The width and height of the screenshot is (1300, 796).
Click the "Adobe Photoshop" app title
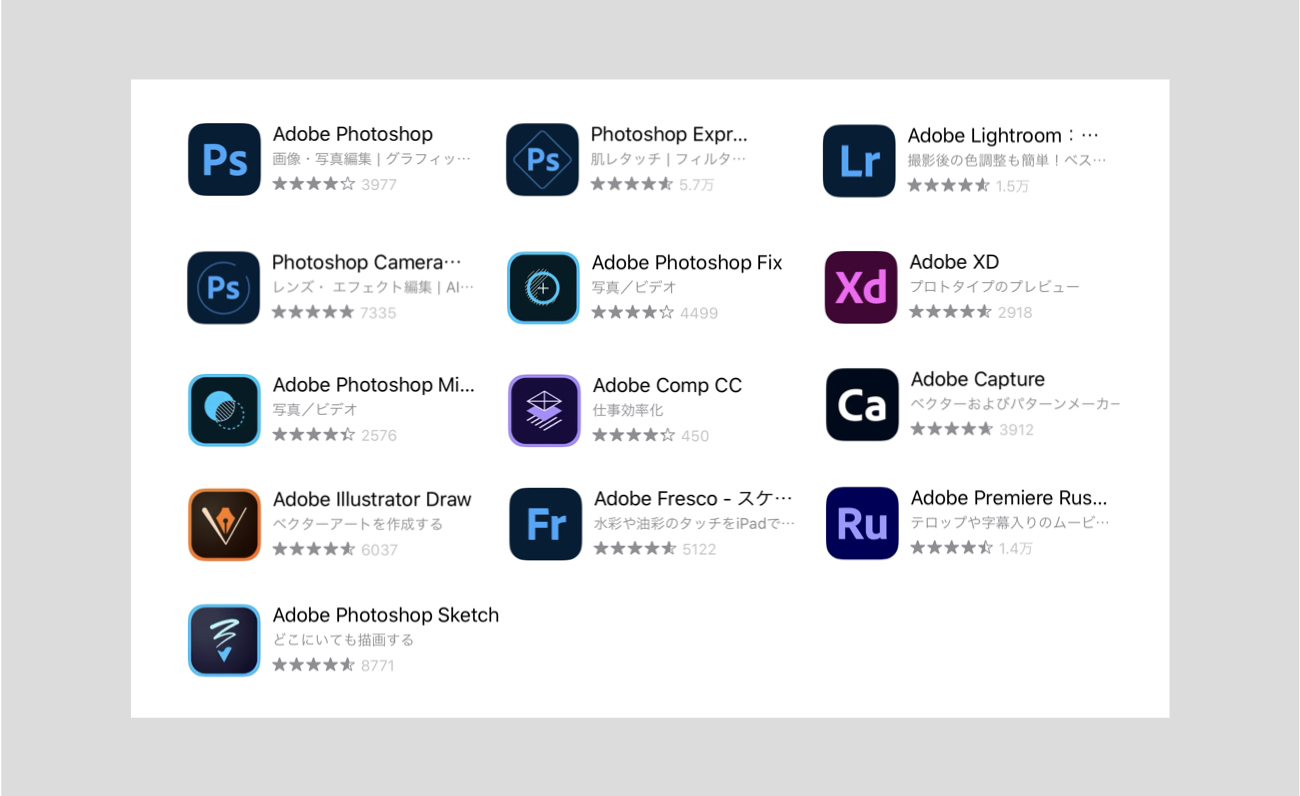pyautogui.click(x=353, y=134)
